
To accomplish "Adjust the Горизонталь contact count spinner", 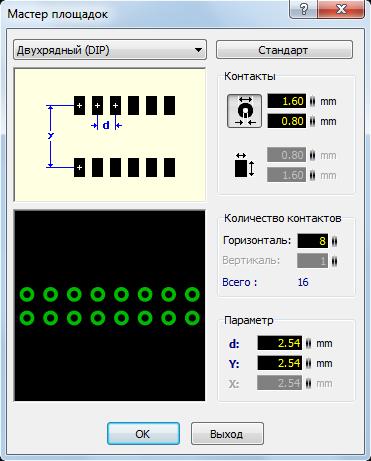I will click(x=334, y=241).
